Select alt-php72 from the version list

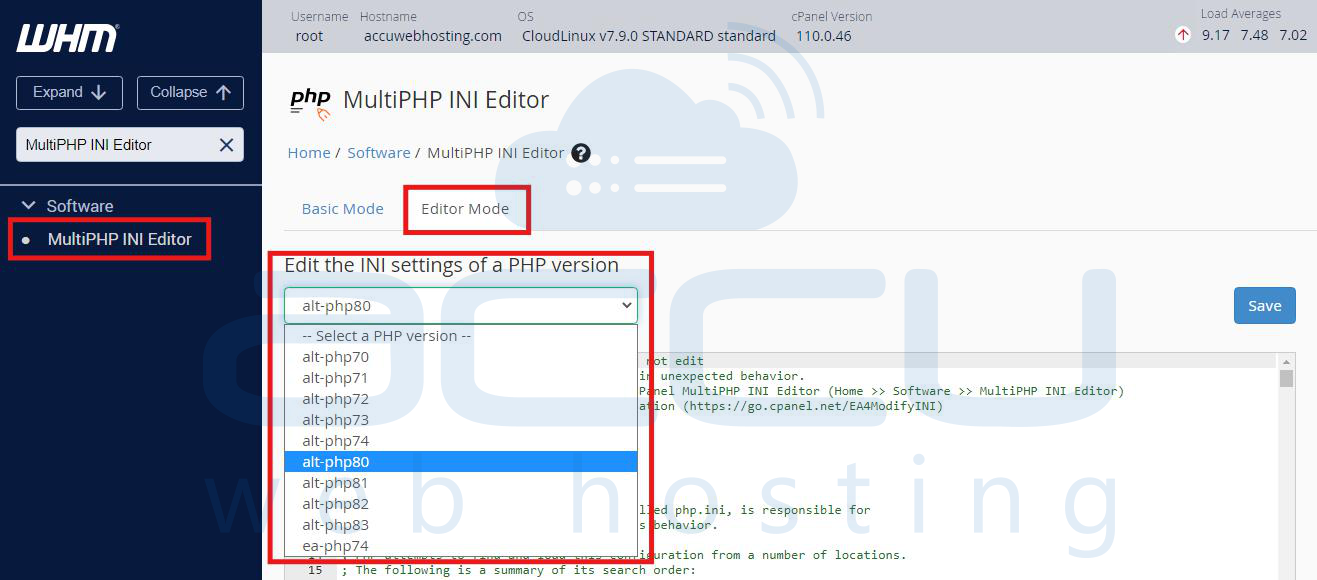point(461,399)
